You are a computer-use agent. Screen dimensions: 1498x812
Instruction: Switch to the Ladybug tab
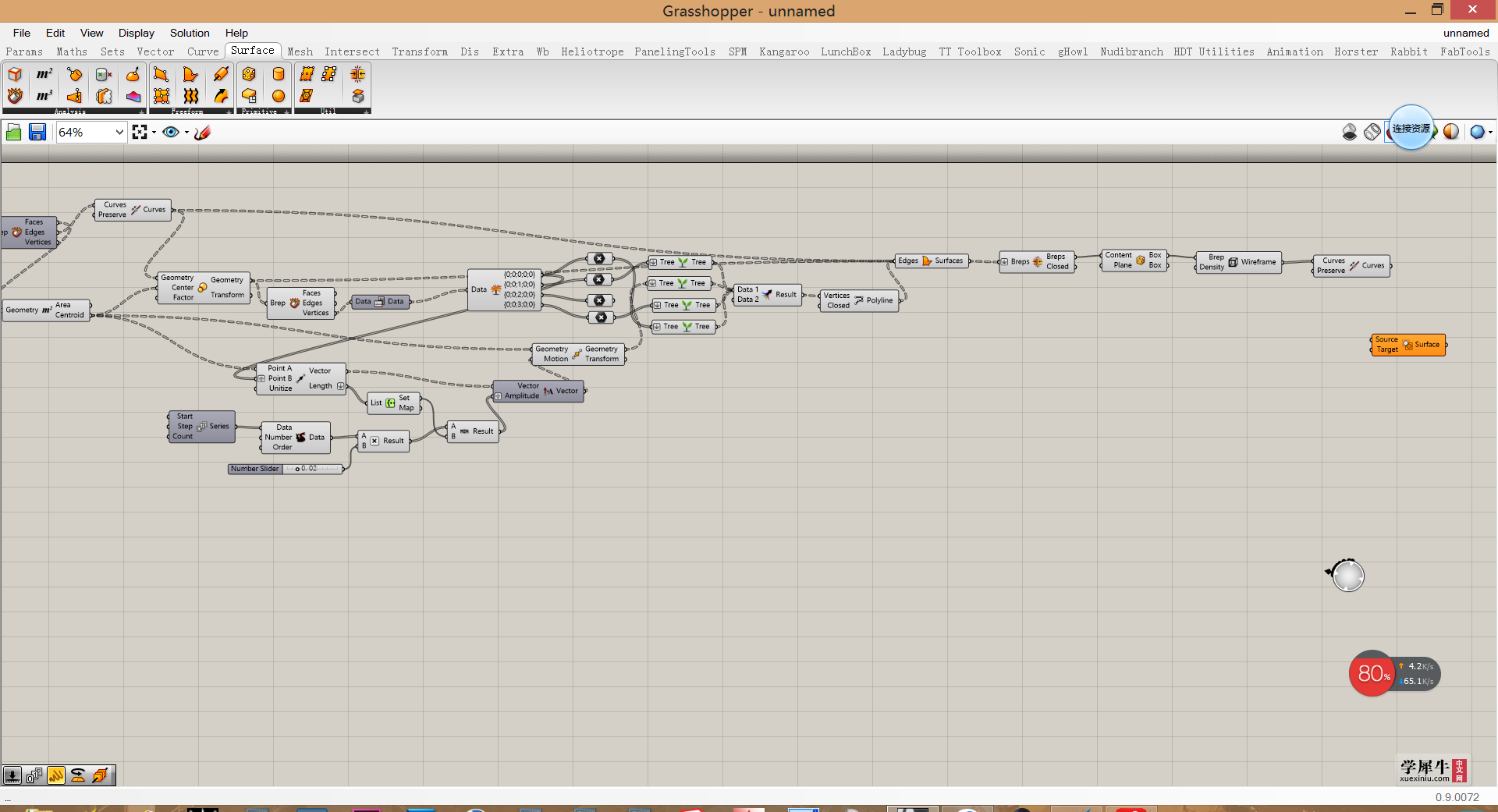[904, 51]
